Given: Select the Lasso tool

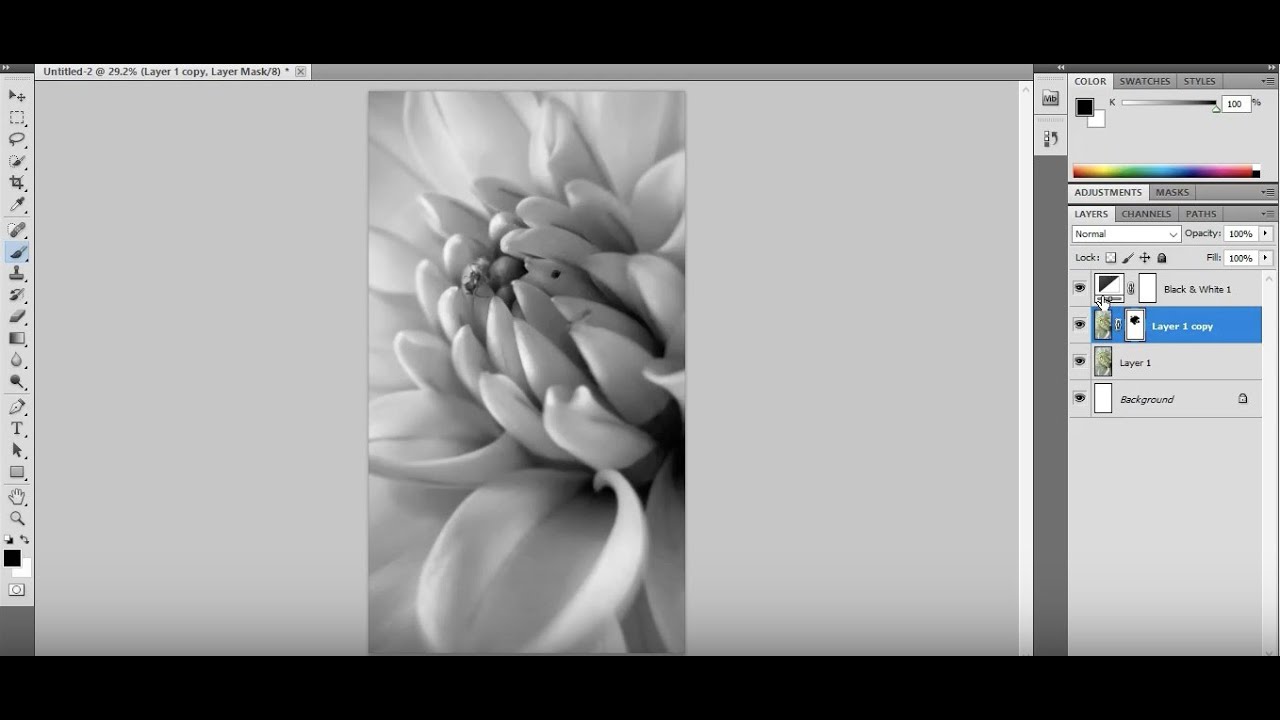Looking at the screenshot, I should [x=17, y=139].
